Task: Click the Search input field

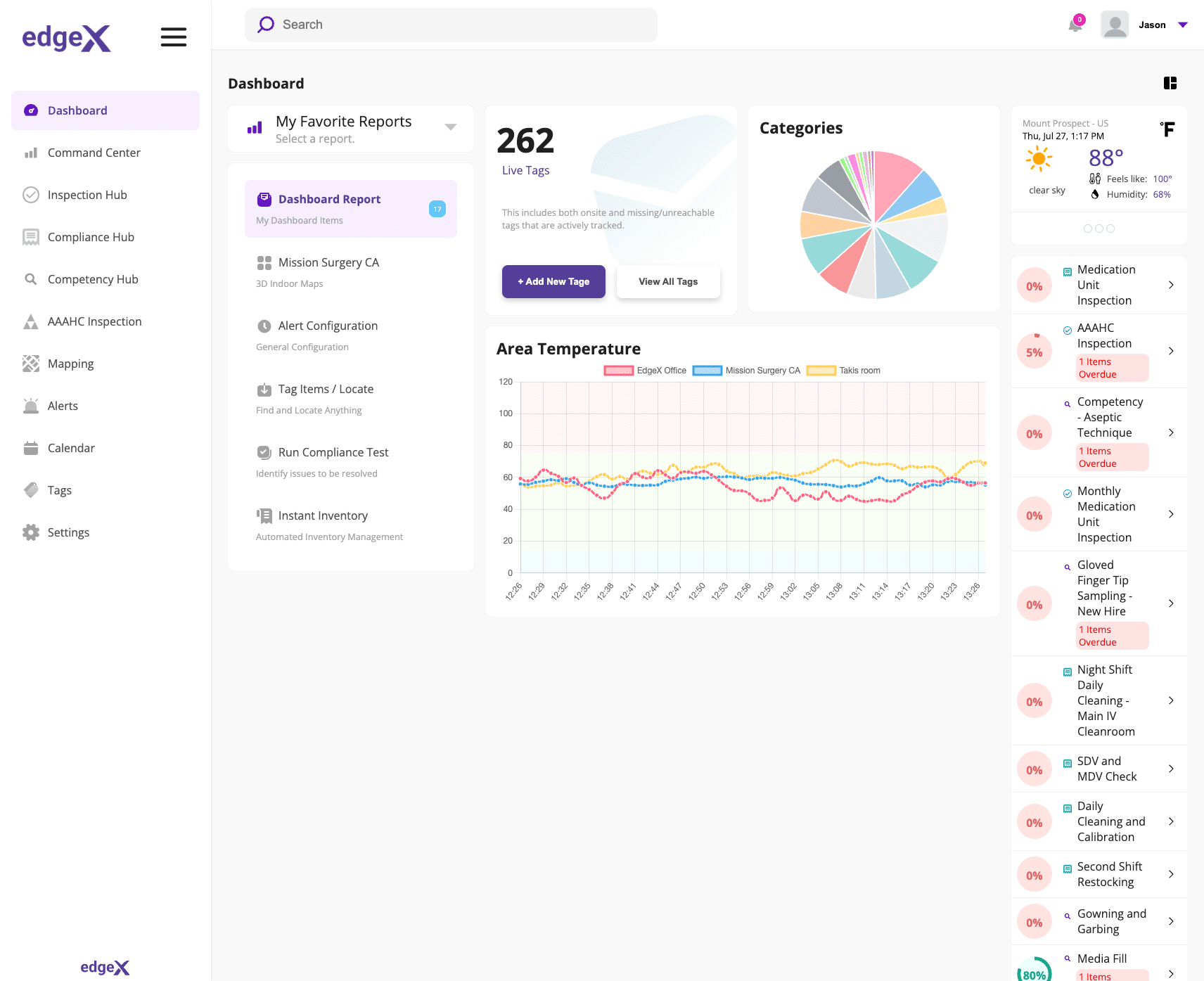Action: click(450, 25)
